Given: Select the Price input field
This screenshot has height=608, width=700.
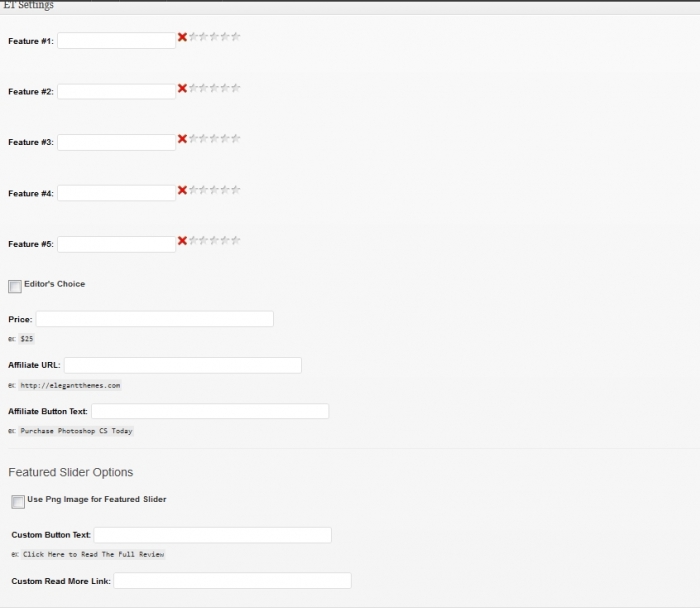Looking at the screenshot, I should (x=154, y=319).
